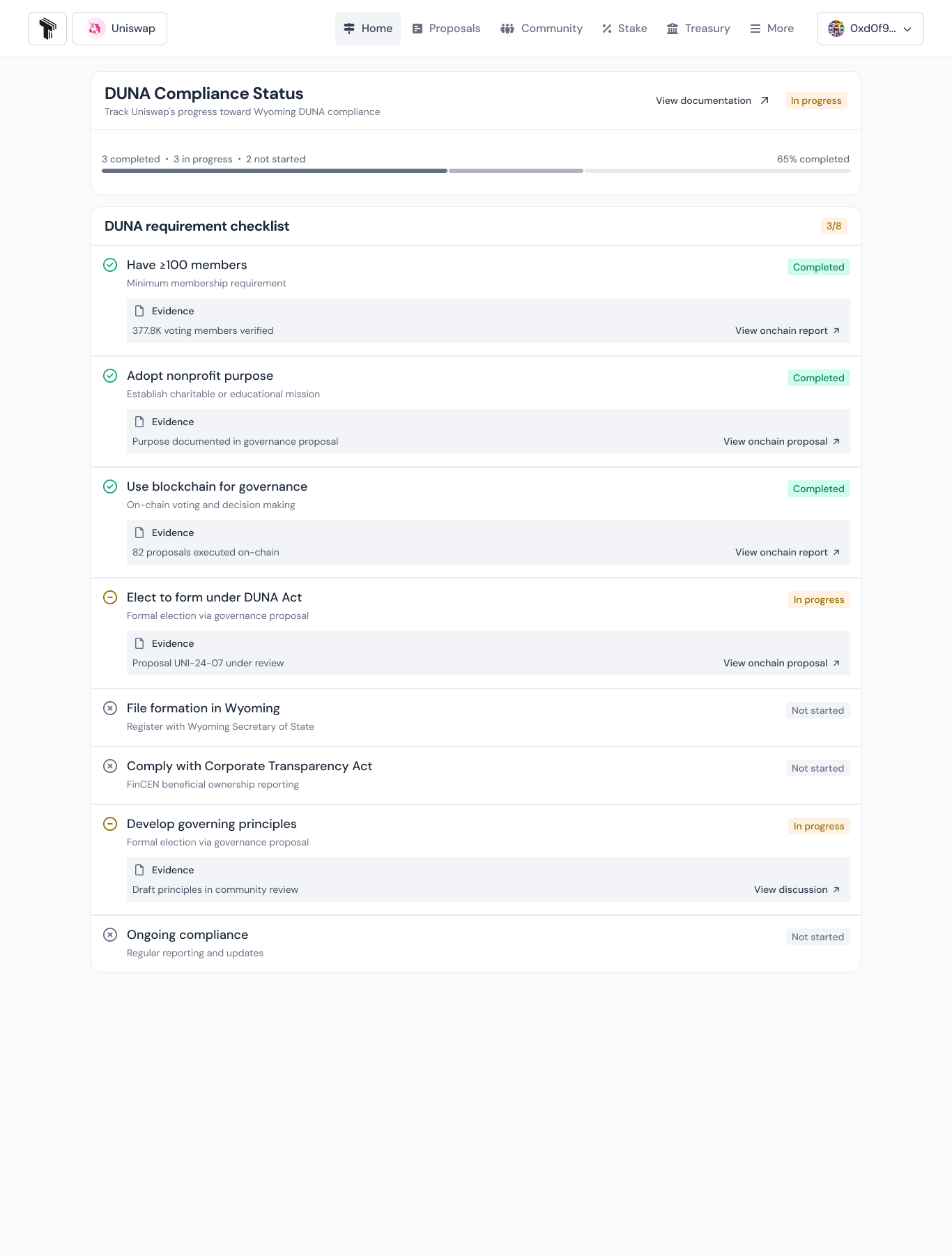View onchain proposal for nonprofit purpose

[x=781, y=441]
